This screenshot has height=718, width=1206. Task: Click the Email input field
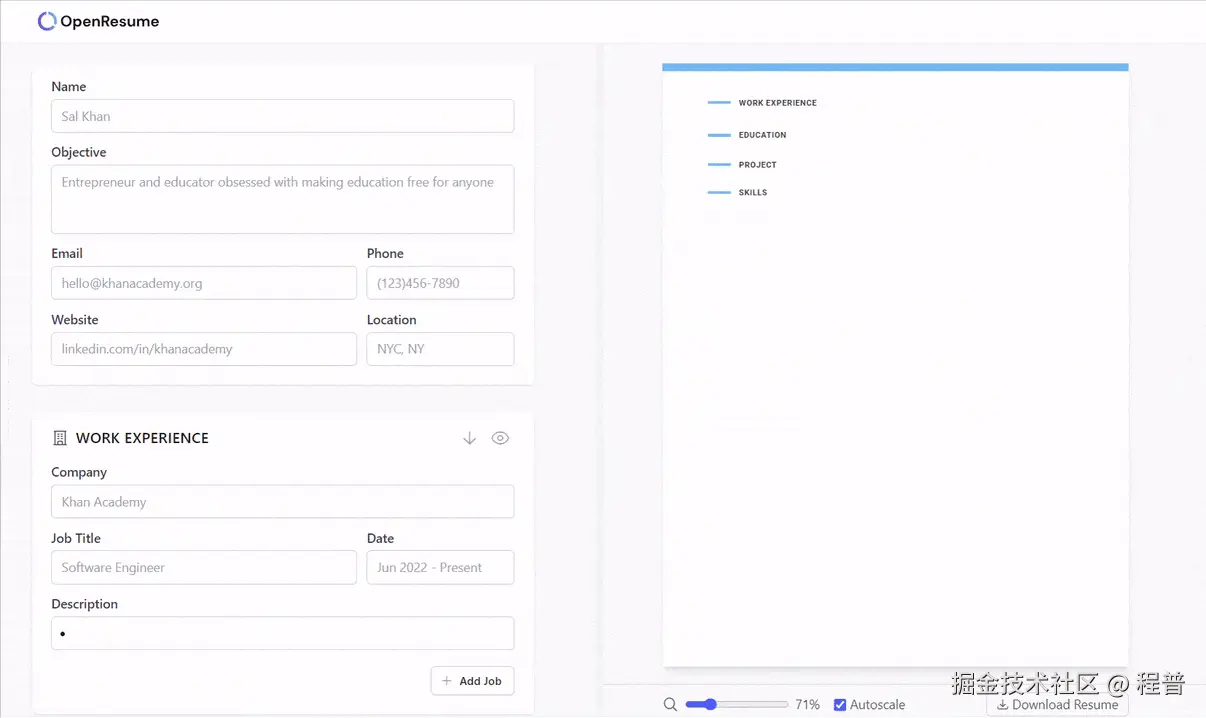[x=204, y=283]
